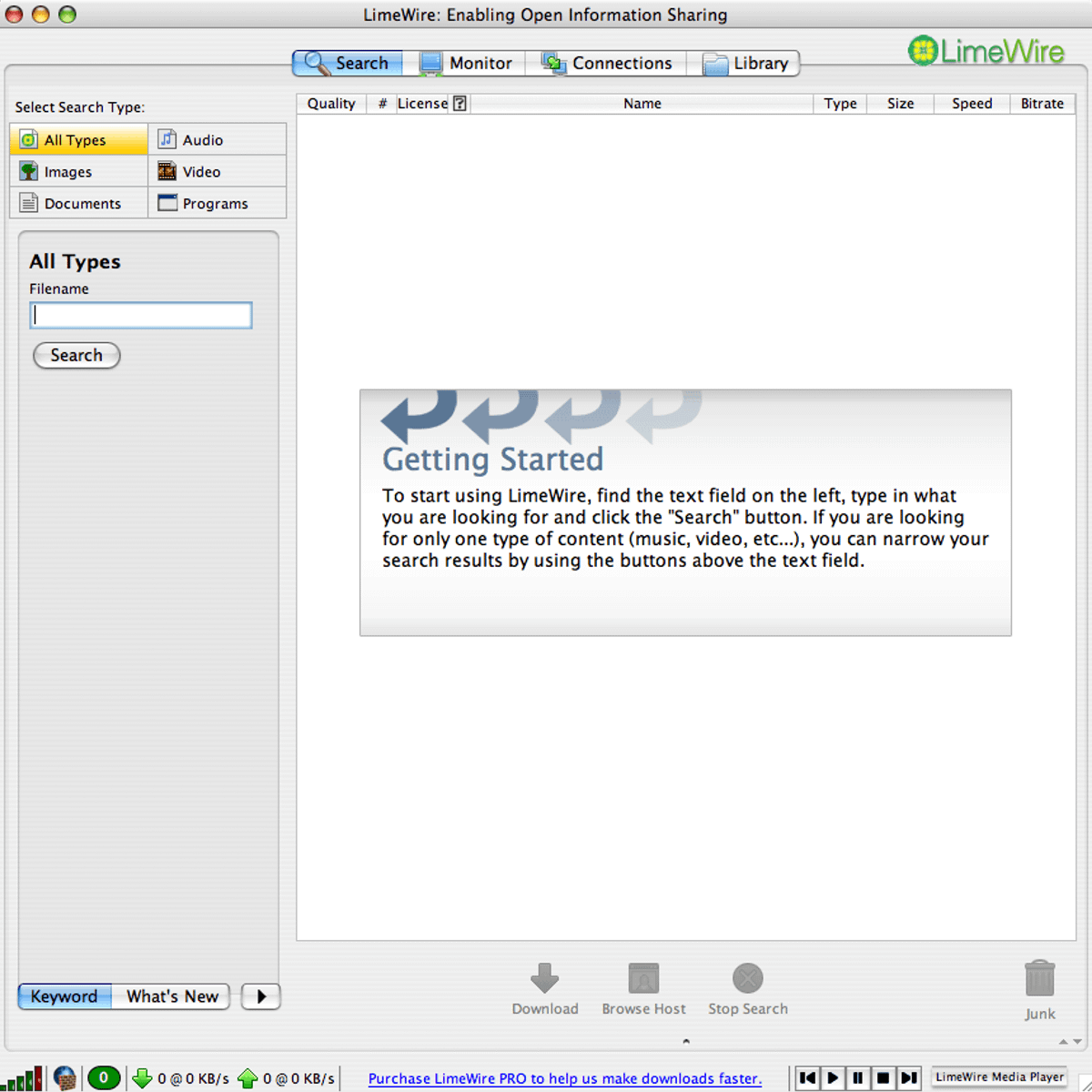Click the Browse Host icon

[x=643, y=979]
